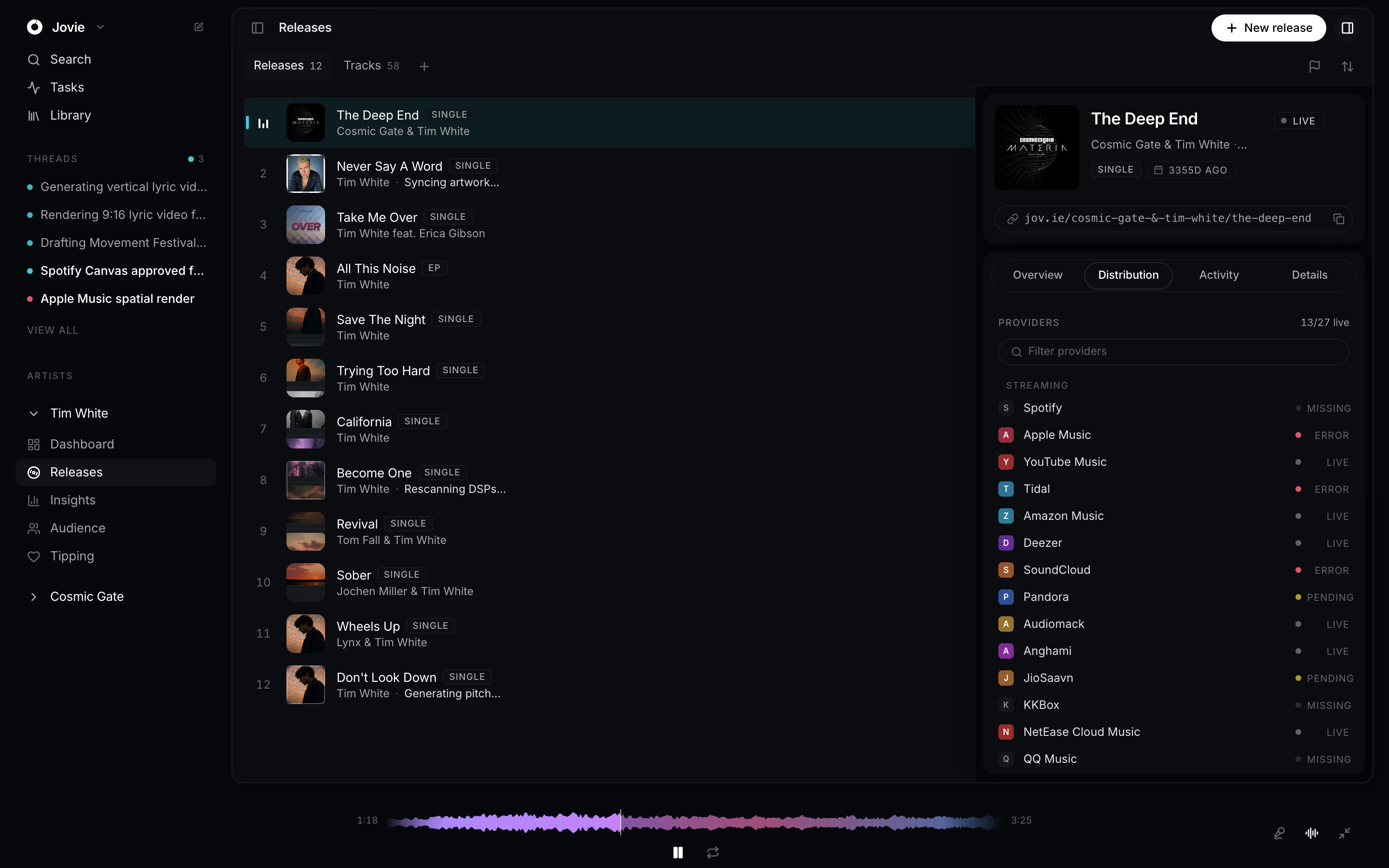Image resolution: width=1389 pixels, height=868 pixels.
Task: Click the Filter providers input field
Action: click(1173, 352)
